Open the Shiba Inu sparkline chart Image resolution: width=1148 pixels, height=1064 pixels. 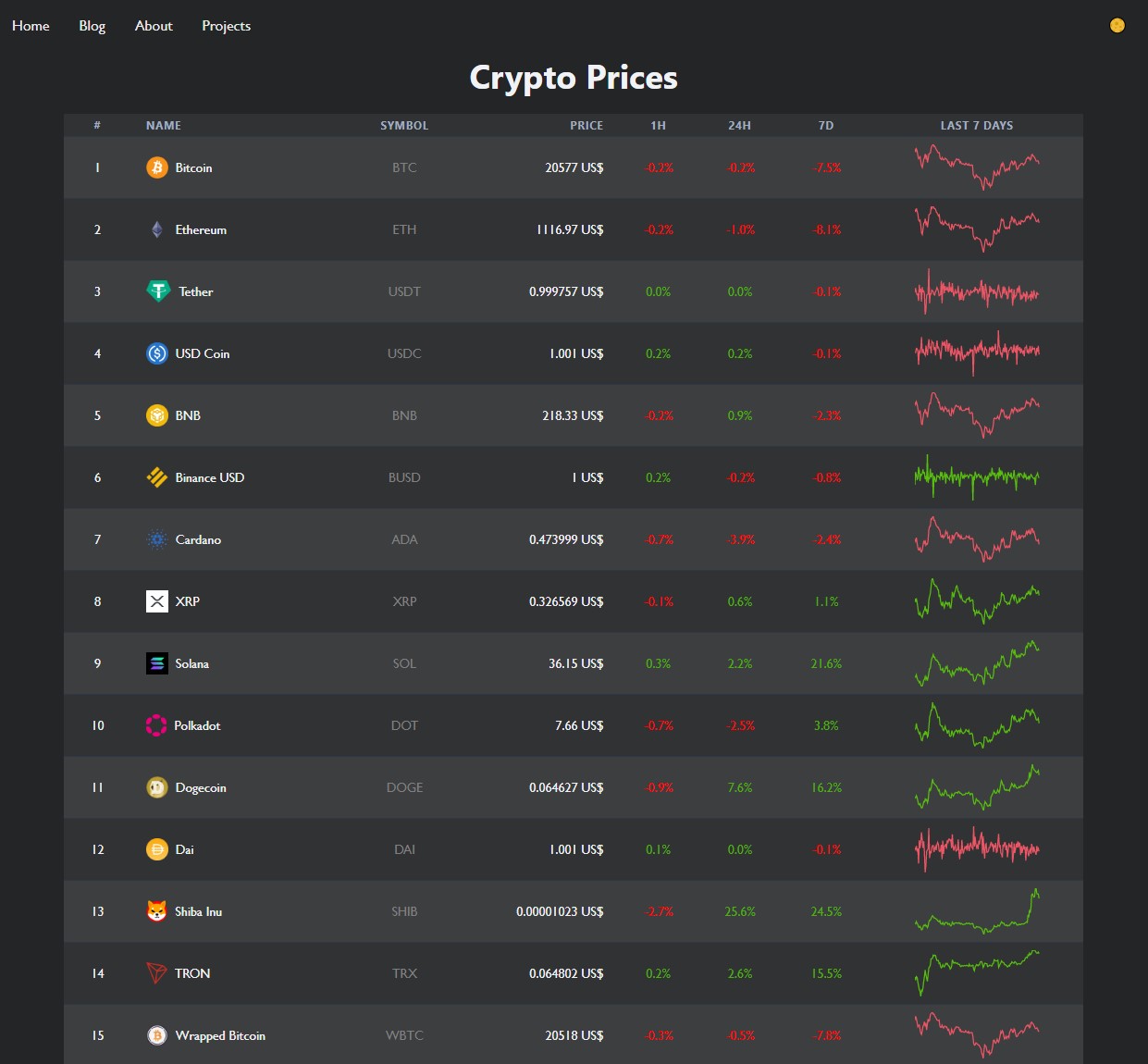pos(977,911)
